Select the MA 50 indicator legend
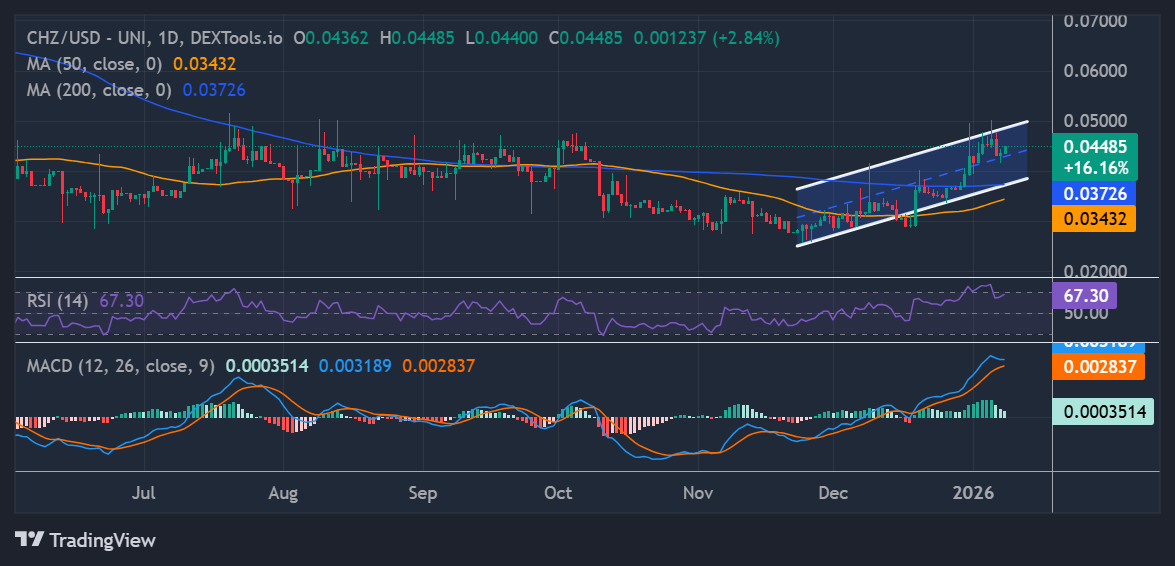 (x=95, y=63)
